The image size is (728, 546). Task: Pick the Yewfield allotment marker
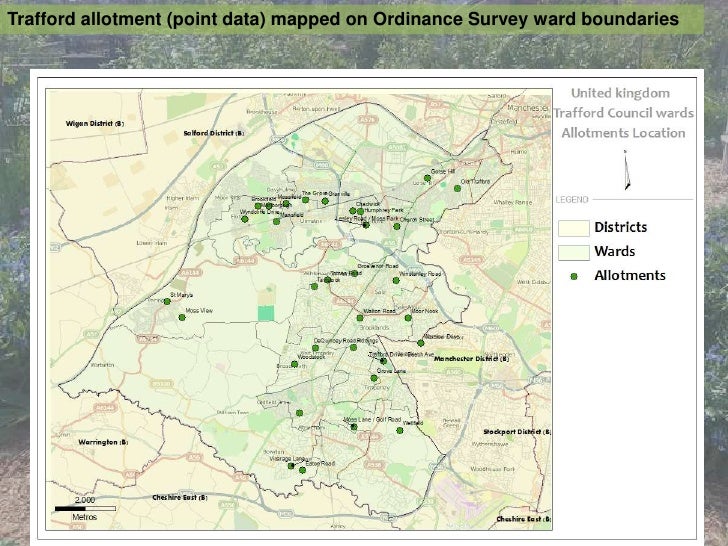(400, 431)
